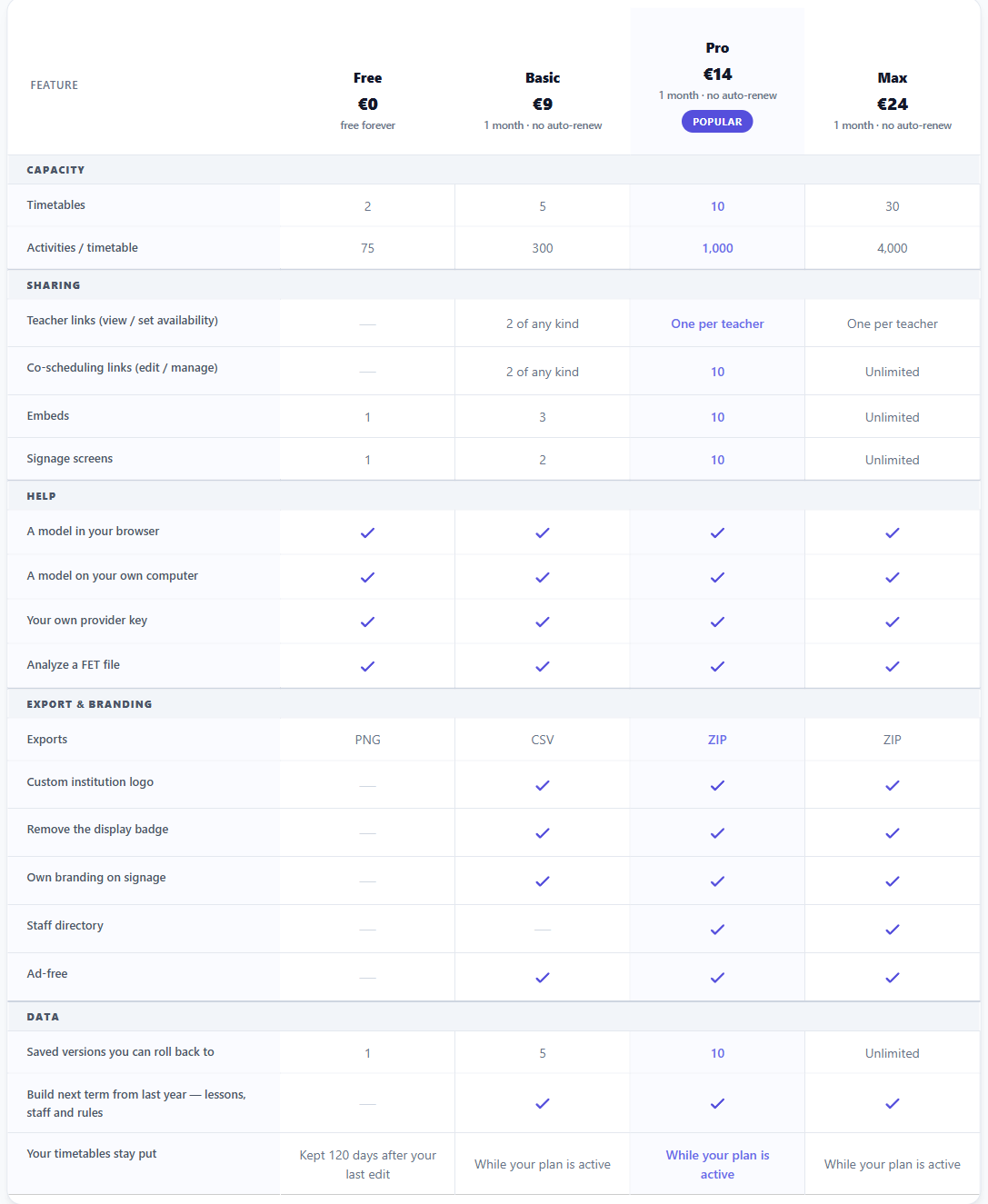The height and width of the screenshot is (1204, 988).
Task: Click Free plan checkmark for Analyze a FET file
Action: tap(367, 666)
